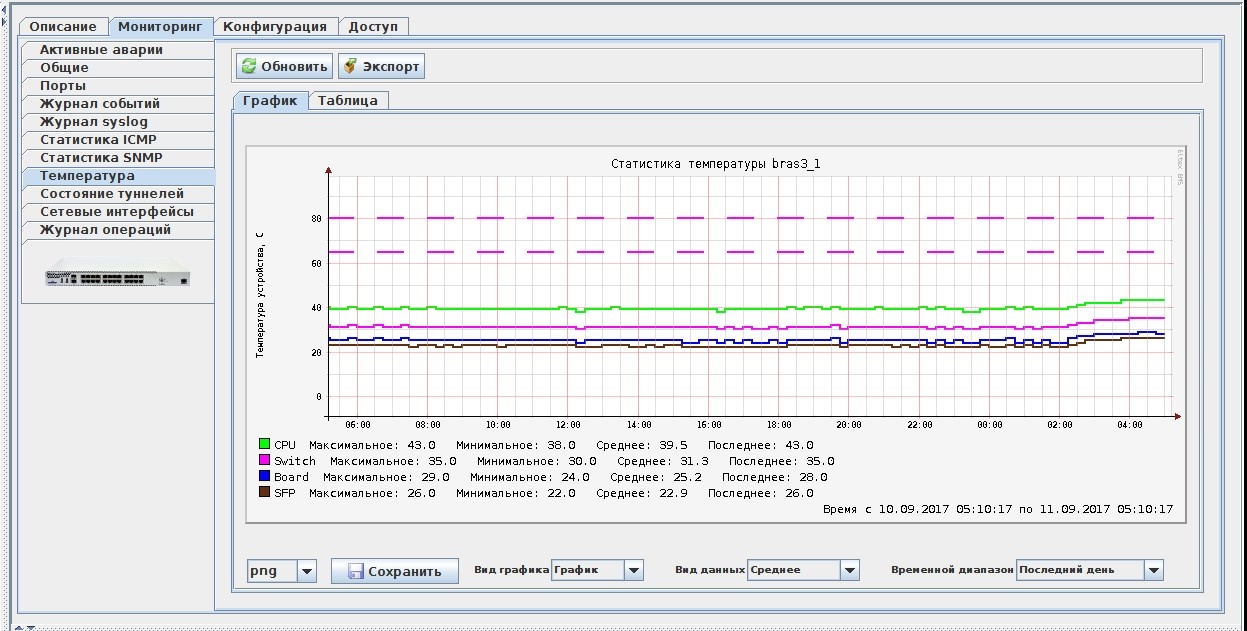Switch to the Описание tab
This screenshot has height=631, width=1247.
pos(63,27)
